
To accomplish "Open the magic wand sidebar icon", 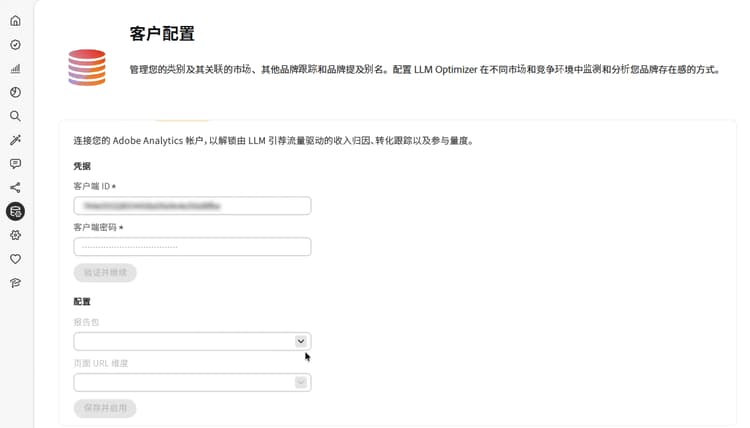I will [15, 140].
